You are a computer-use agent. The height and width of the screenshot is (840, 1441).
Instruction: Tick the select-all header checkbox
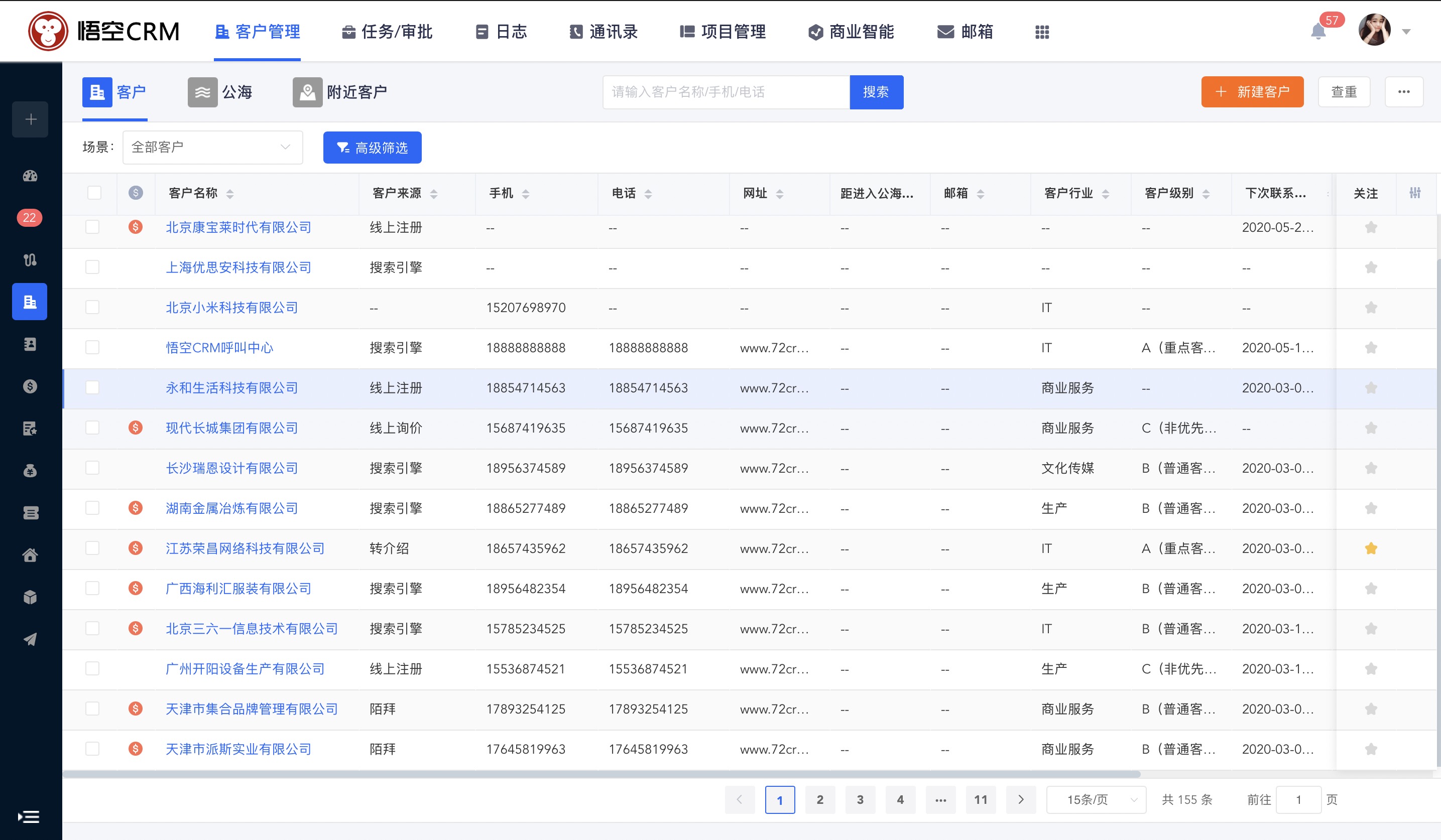coord(94,193)
